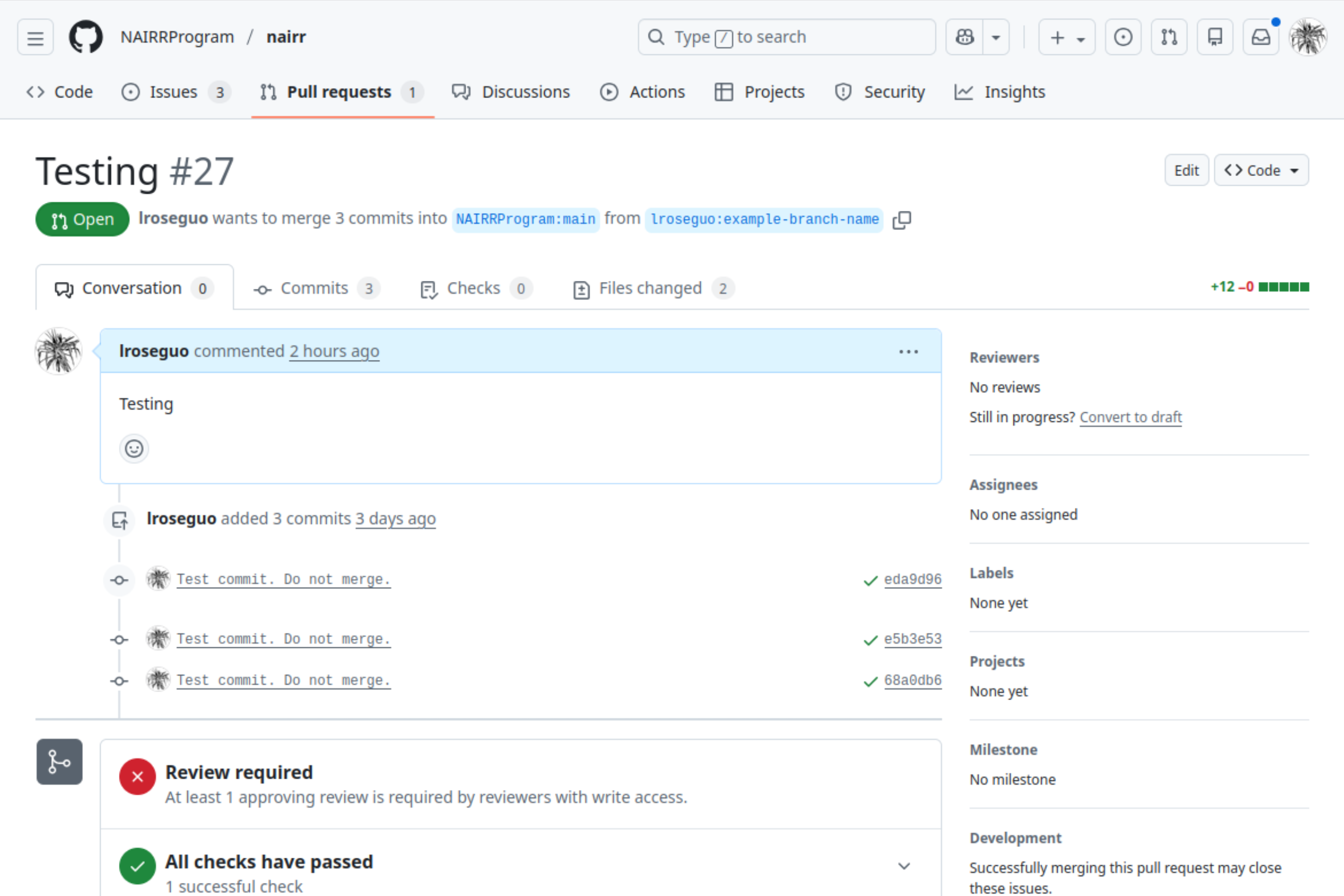Open lroseguo author link in comment header
Viewport: 1344px width, 896px height.
tap(154, 351)
